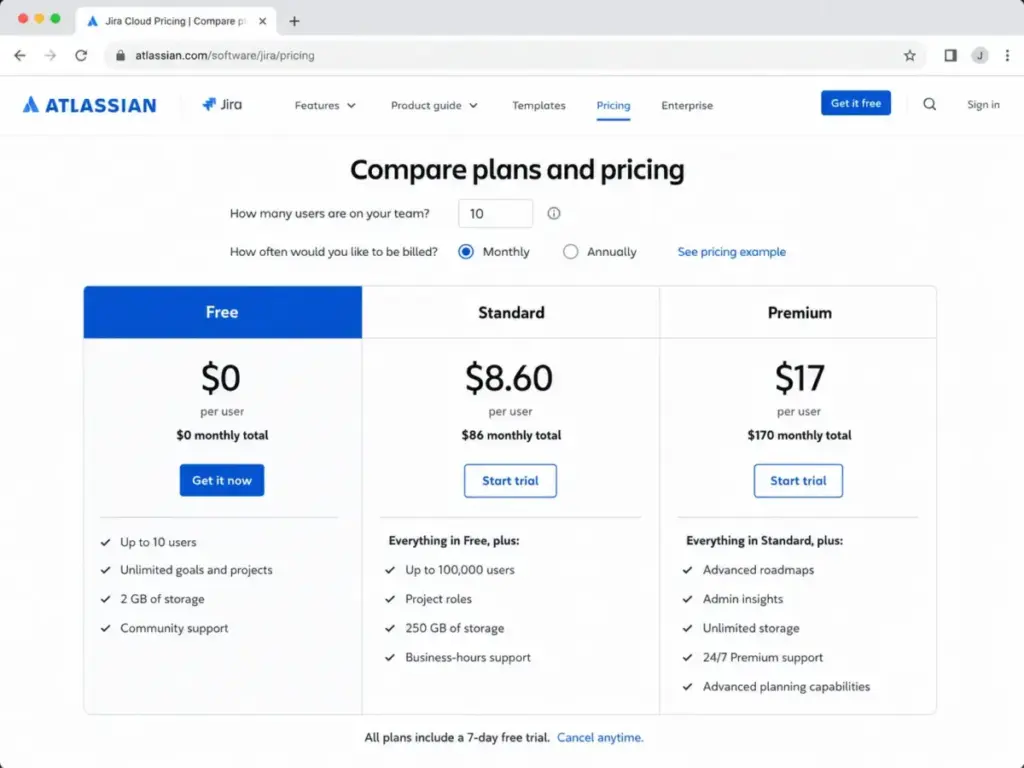Viewport: 1024px width, 768px height.
Task: Click the $17 Premium price
Action: tap(799, 377)
